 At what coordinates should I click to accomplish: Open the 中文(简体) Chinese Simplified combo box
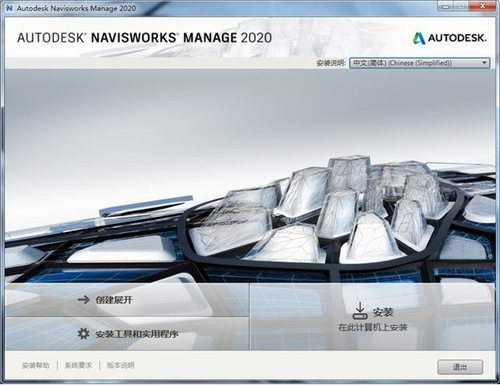click(x=419, y=63)
